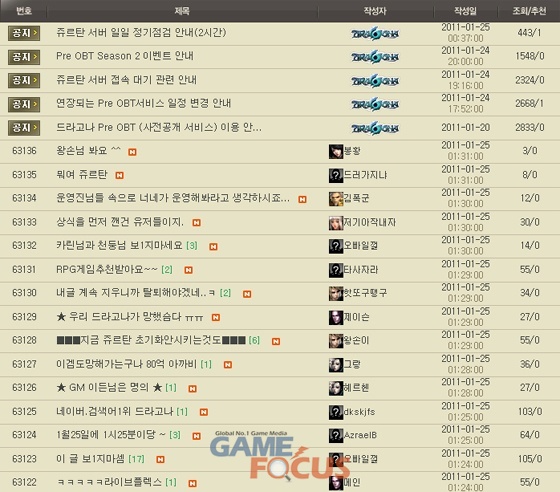Sort by 번호 column header
The image size is (560, 492).
[24, 11]
